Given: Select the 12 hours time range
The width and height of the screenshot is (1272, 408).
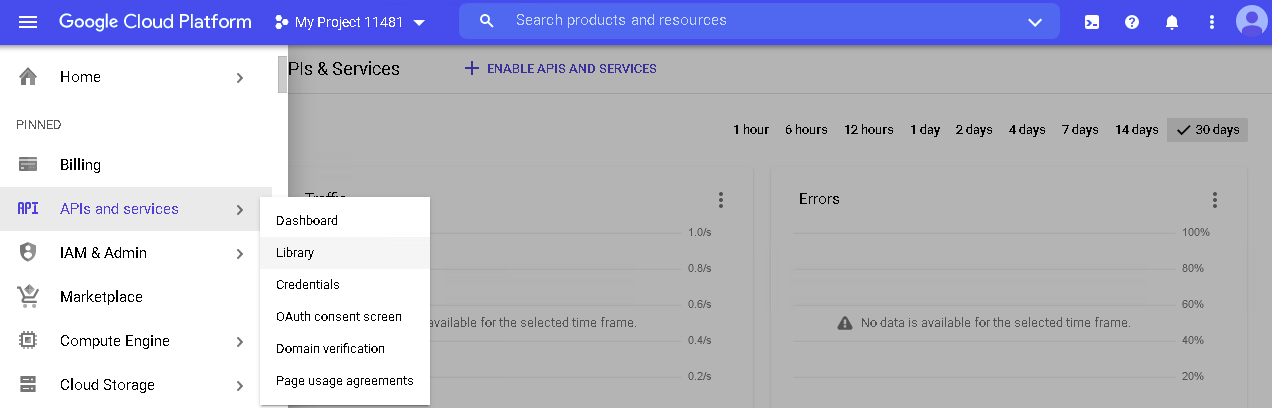Looking at the screenshot, I should [x=869, y=130].
